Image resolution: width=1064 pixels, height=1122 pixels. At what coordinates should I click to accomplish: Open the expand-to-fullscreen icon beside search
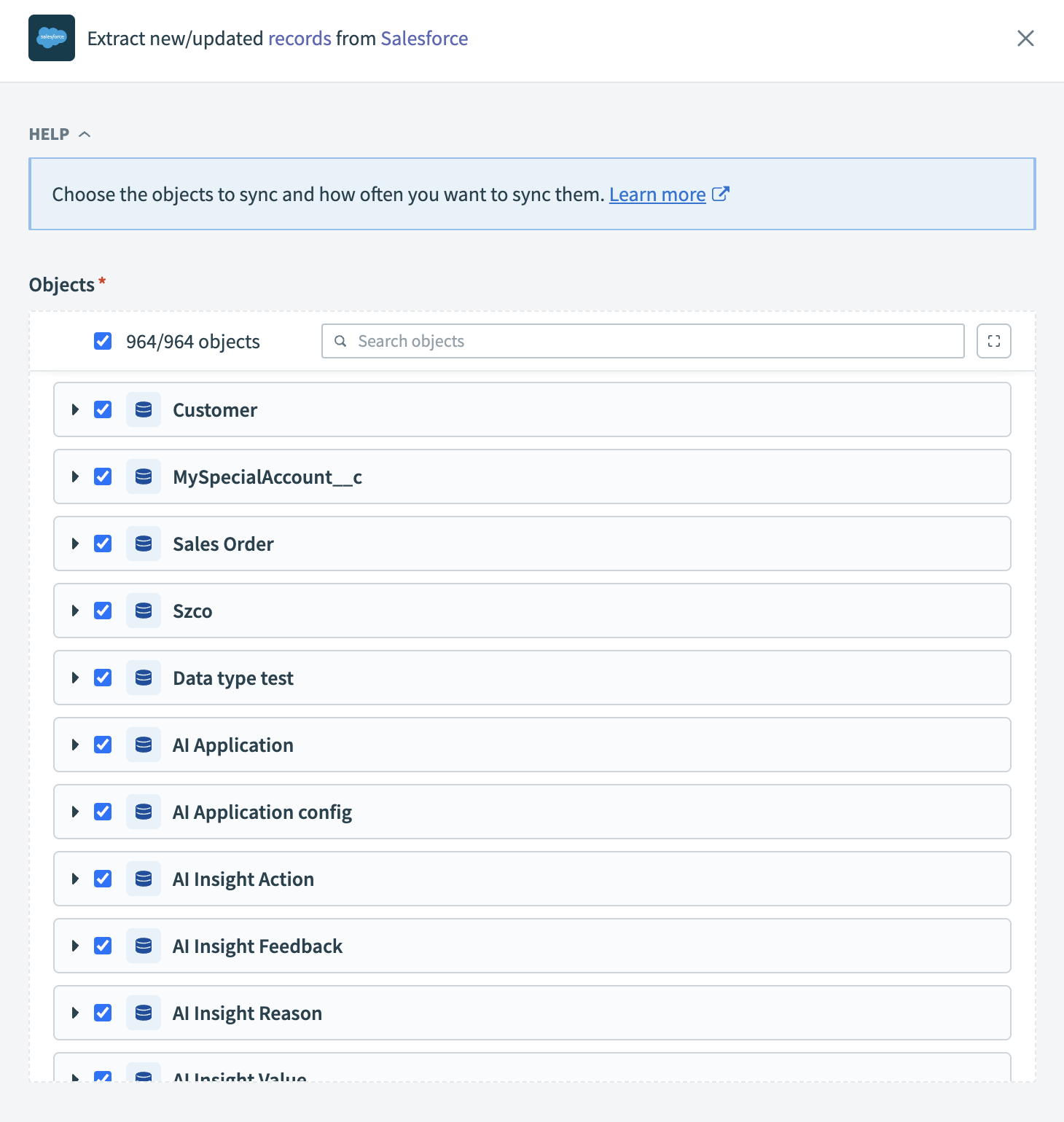point(993,340)
